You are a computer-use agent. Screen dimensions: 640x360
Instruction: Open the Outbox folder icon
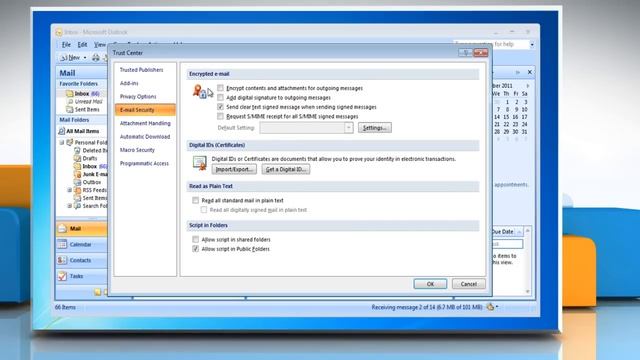[x=77, y=182]
